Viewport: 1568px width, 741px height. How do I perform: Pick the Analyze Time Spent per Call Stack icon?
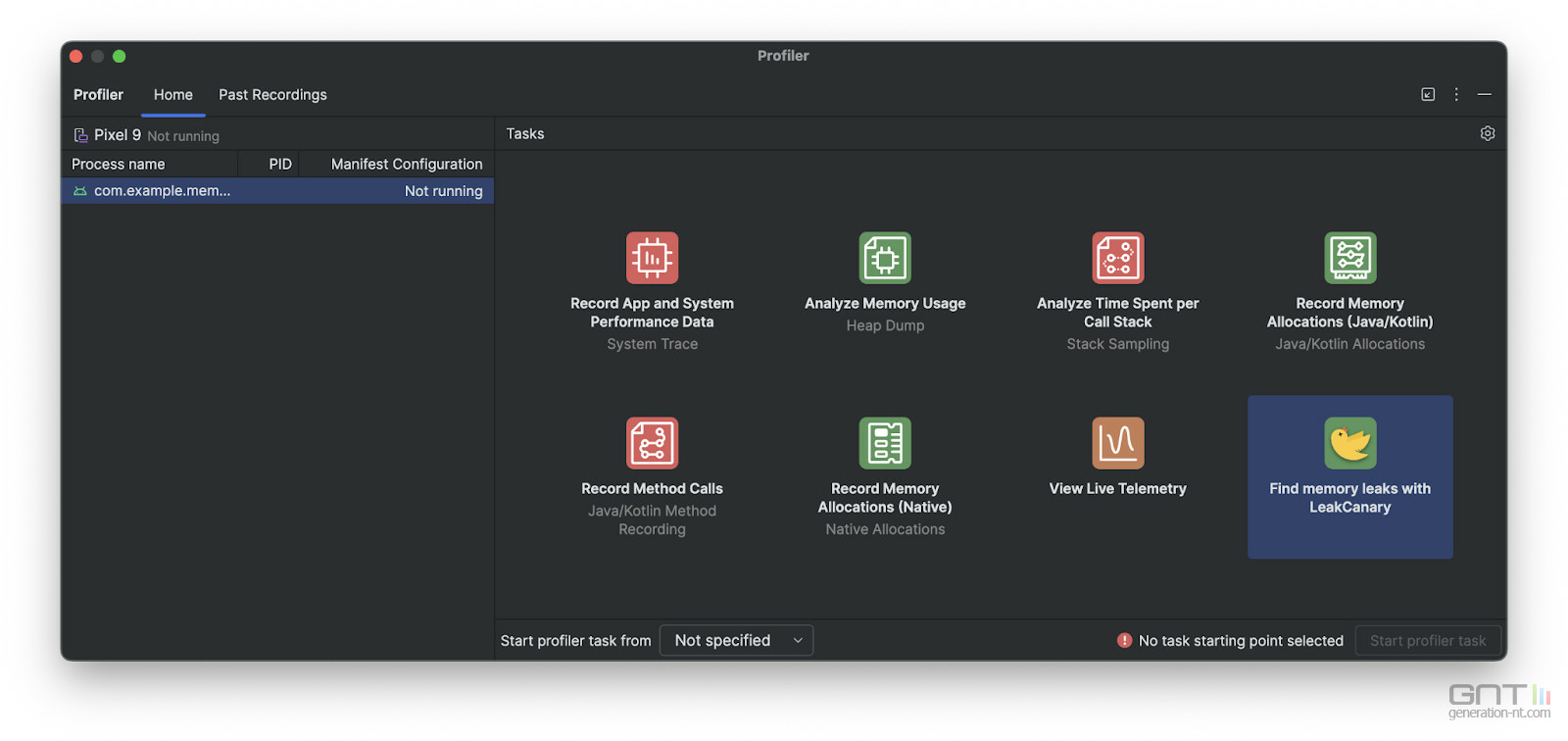(x=1117, y=258)
